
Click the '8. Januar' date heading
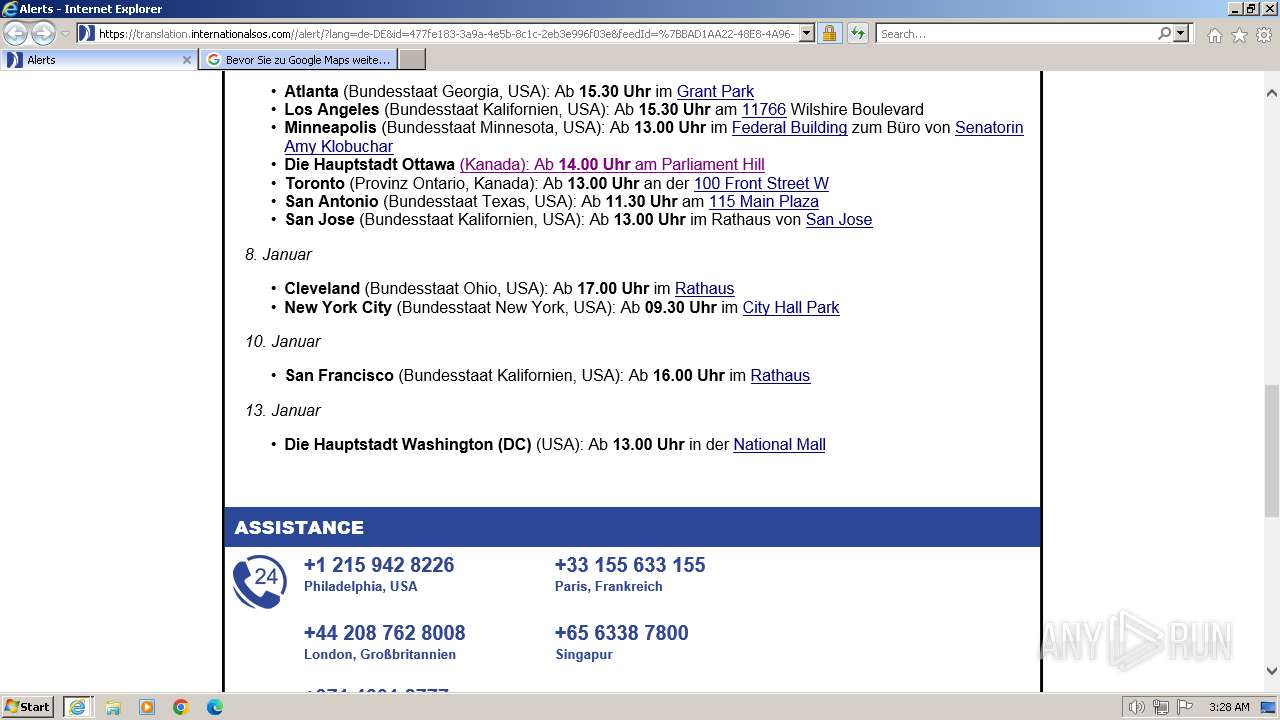(x=278, y=254)
